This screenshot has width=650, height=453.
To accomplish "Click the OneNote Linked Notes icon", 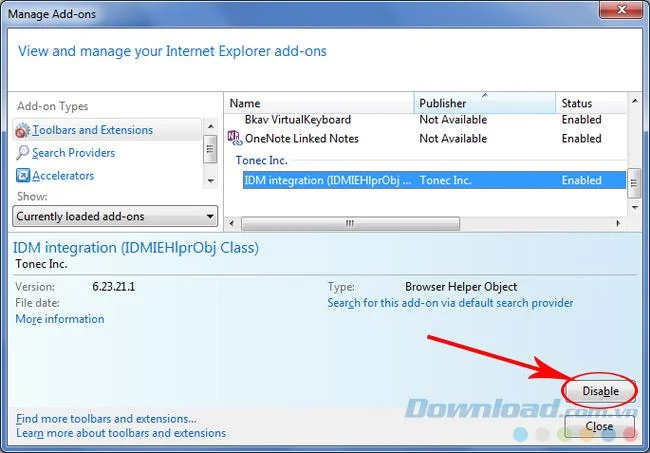I will pos(235,138).
